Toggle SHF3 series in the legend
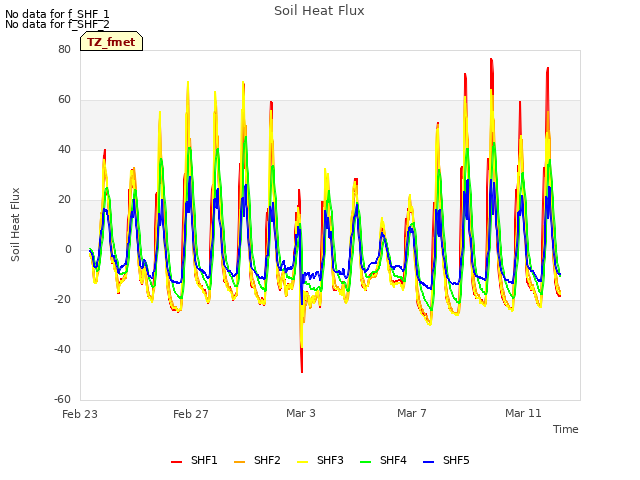Viewport: 640px width, 480px height. click(x=320, y=460)
